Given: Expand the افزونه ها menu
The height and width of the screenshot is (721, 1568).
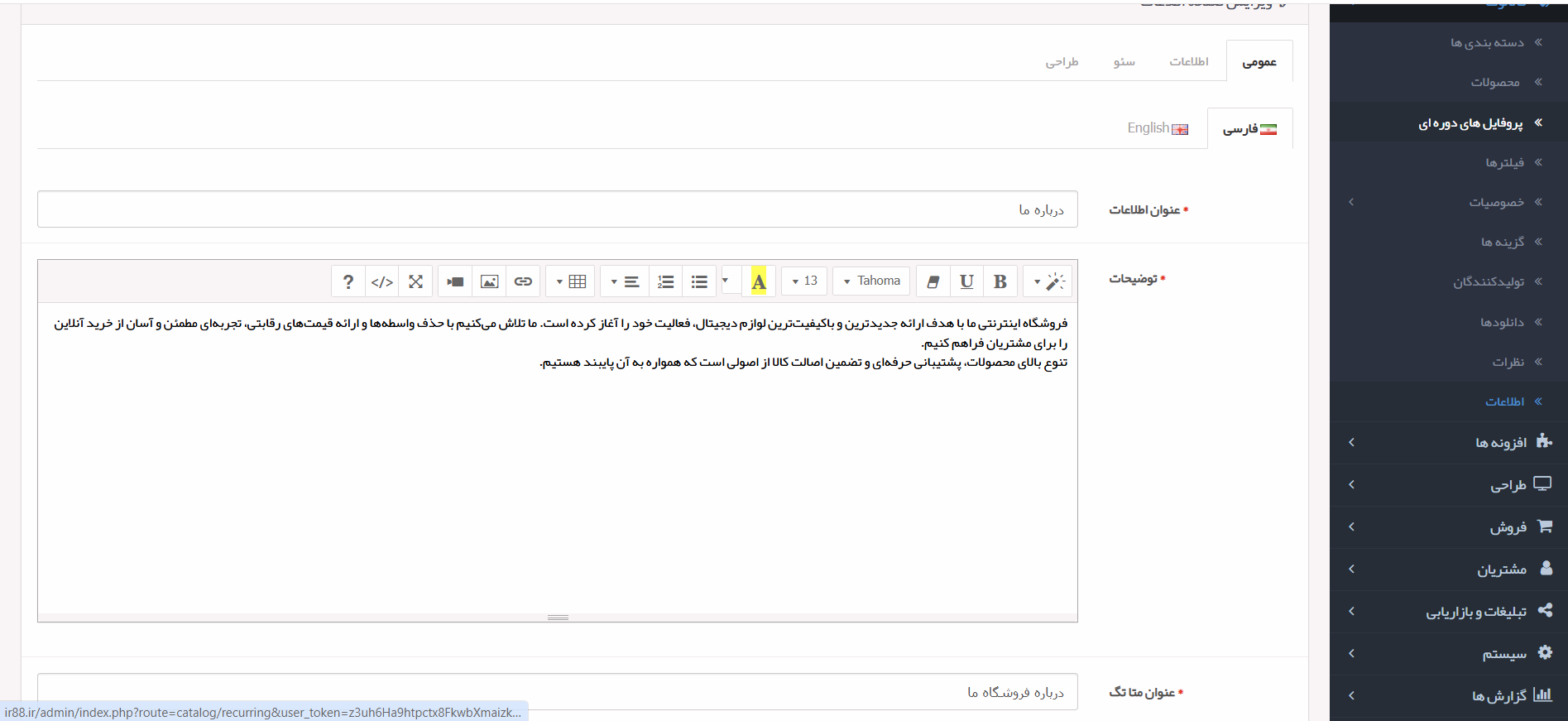Looking at the screenshot, I should [x=1449, y=442].
